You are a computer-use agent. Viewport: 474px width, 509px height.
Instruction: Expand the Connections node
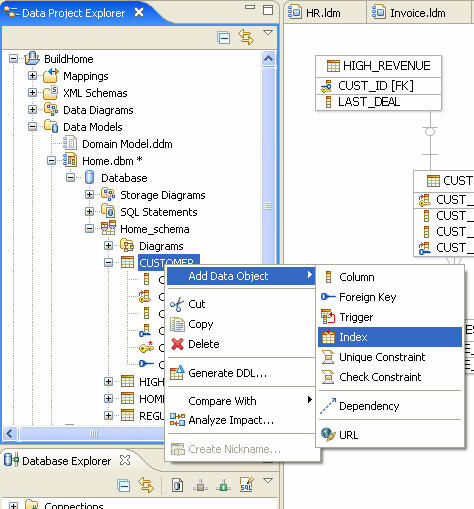13,505
